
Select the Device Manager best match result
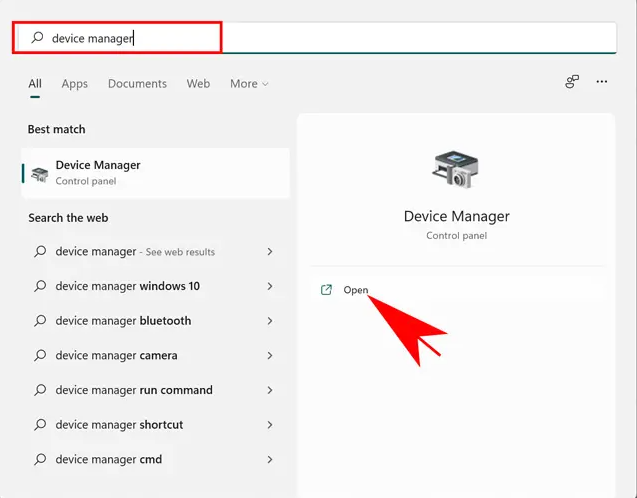click(x=156, y=173)
